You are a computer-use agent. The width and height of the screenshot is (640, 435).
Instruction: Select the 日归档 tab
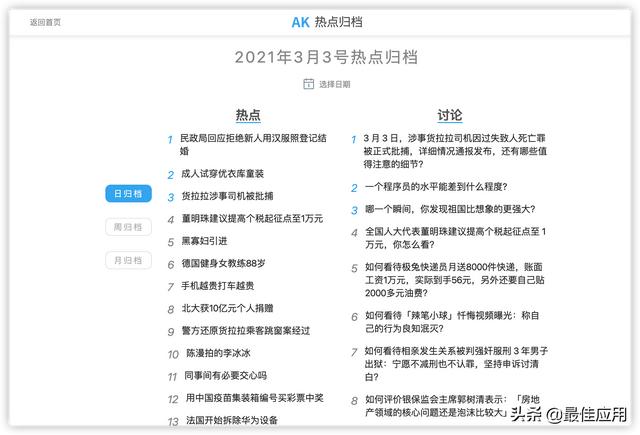[128, 193]
